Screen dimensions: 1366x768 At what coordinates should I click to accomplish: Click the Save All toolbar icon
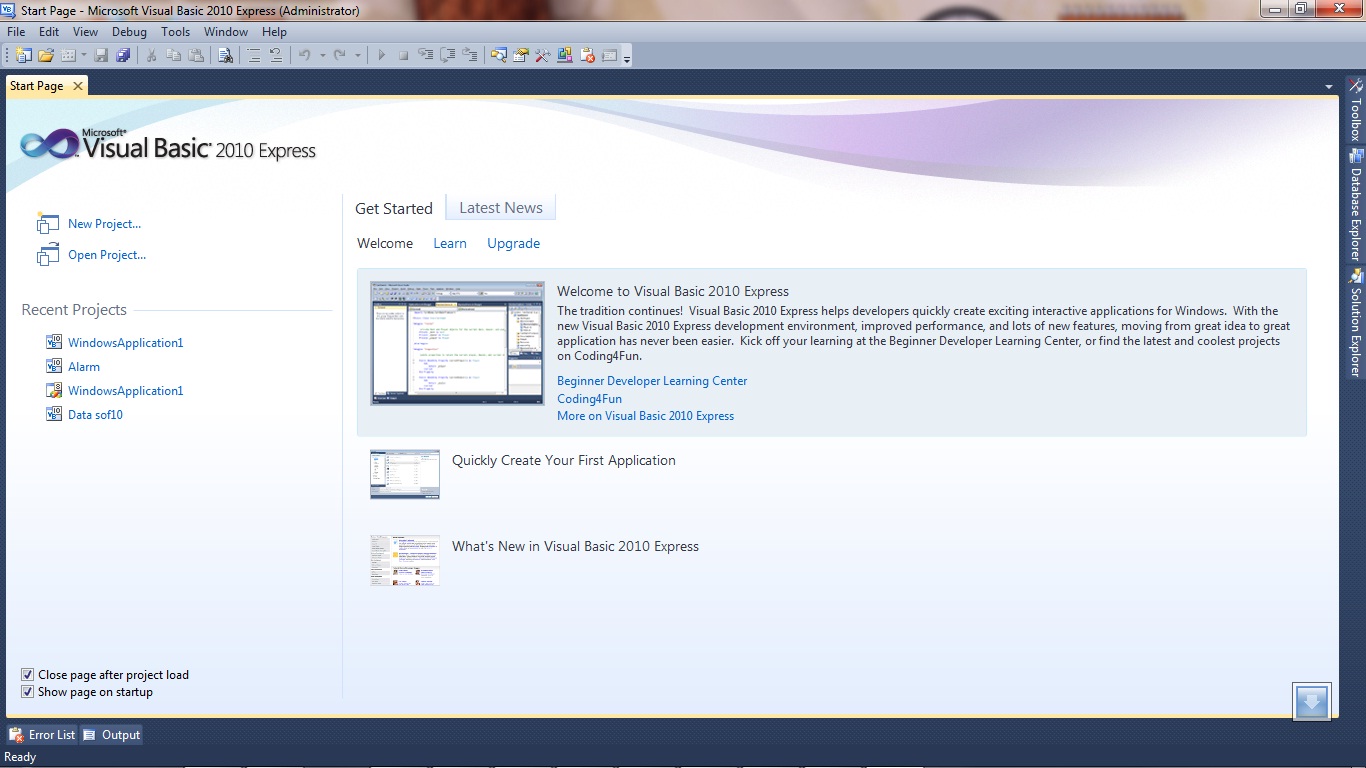(123, 56)
